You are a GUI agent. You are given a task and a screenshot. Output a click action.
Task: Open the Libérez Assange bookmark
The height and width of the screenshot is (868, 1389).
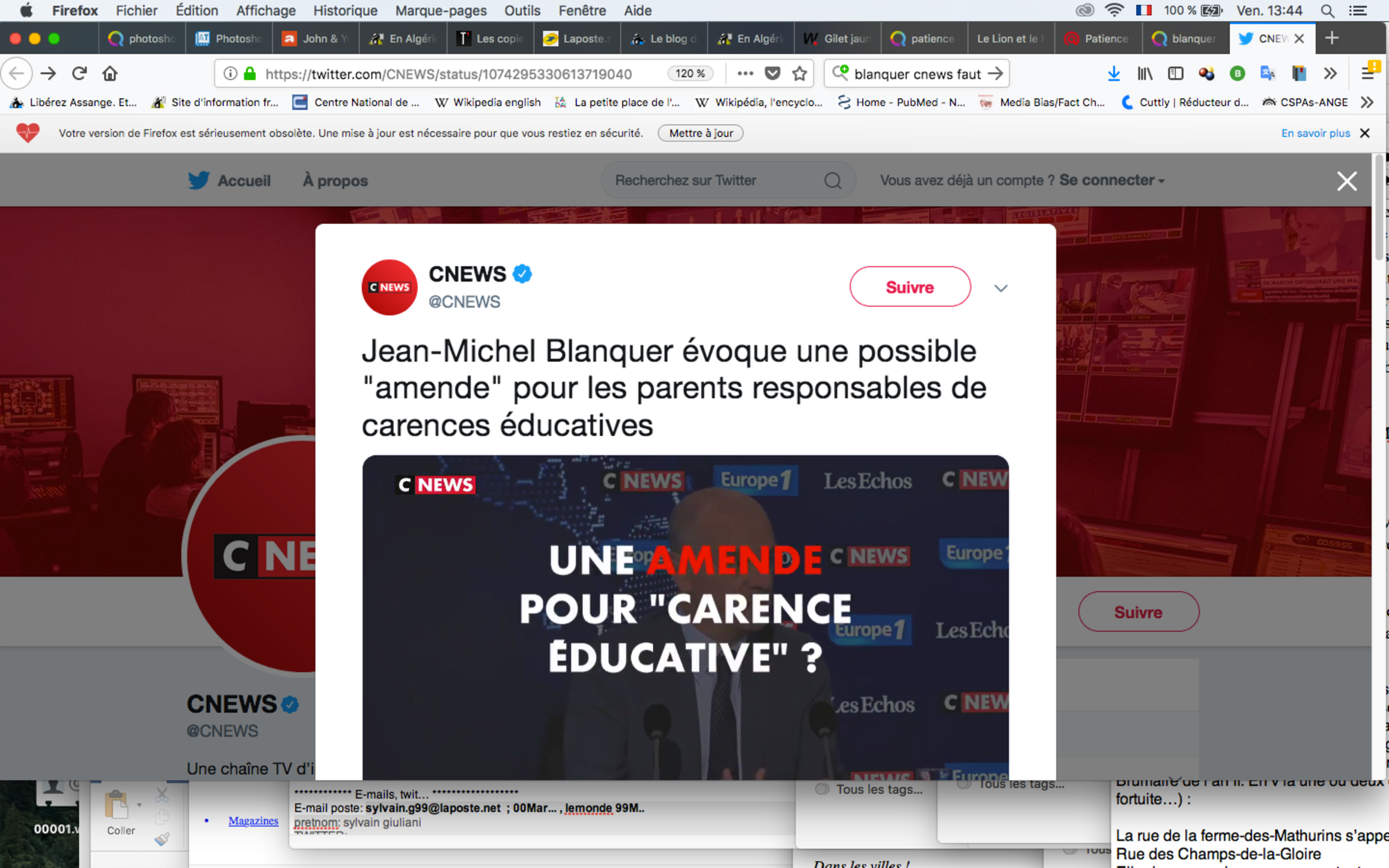point(74,102)
